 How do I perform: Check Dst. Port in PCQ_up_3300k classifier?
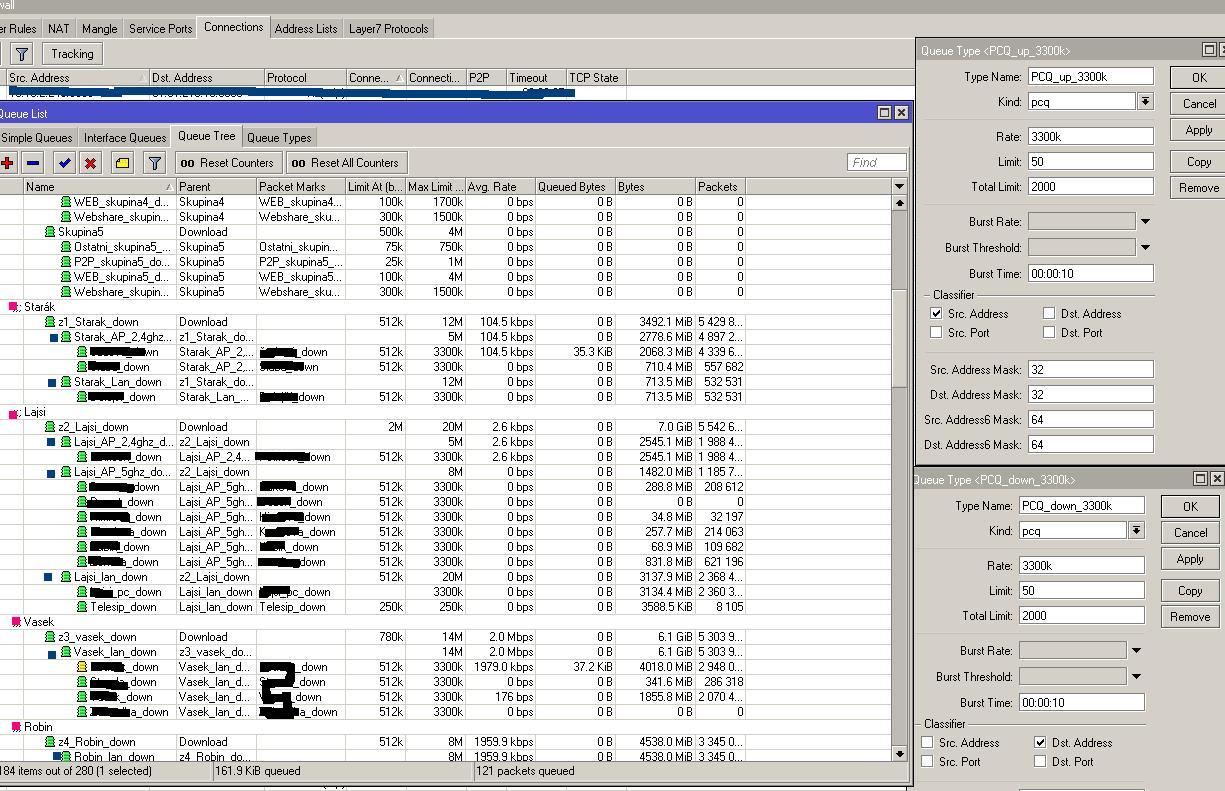(x=1049, y=332)
